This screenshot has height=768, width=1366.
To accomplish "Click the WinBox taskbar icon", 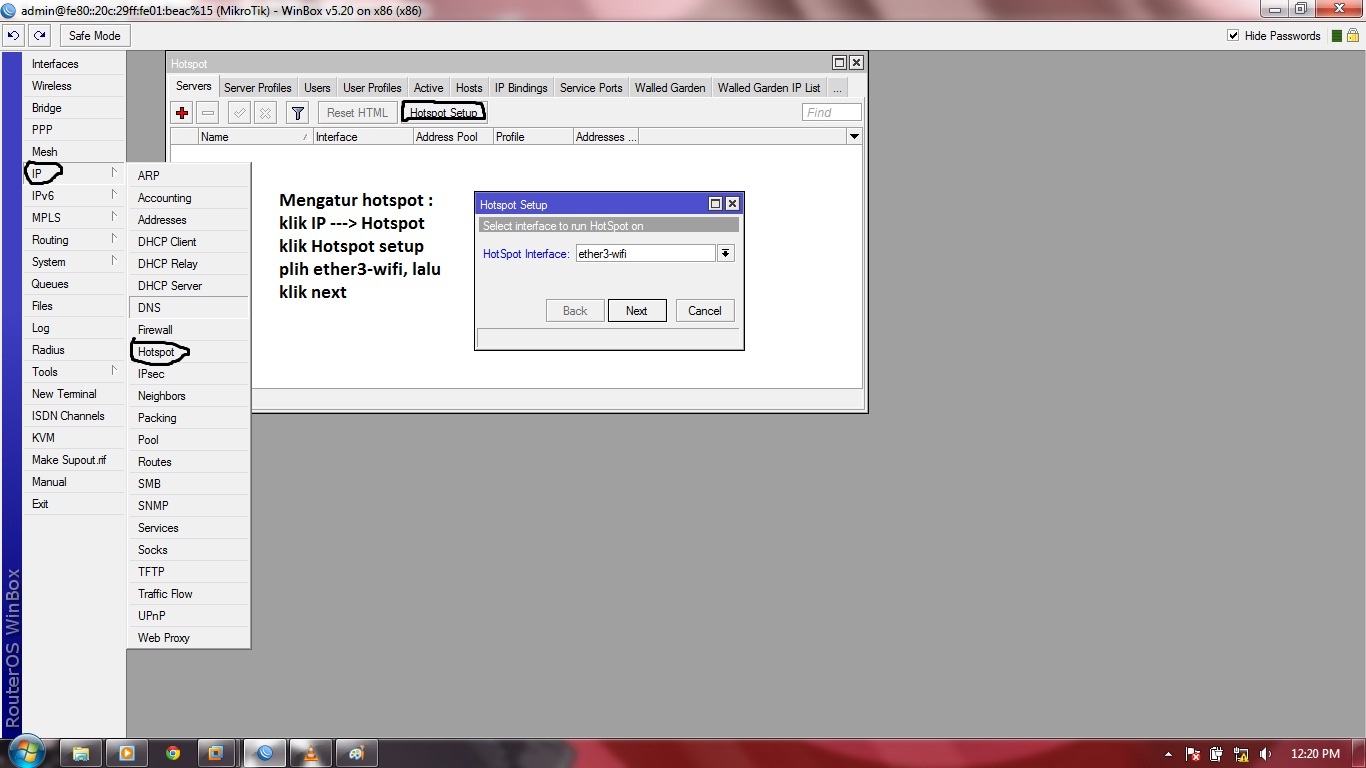I will [x=265, y=753].
